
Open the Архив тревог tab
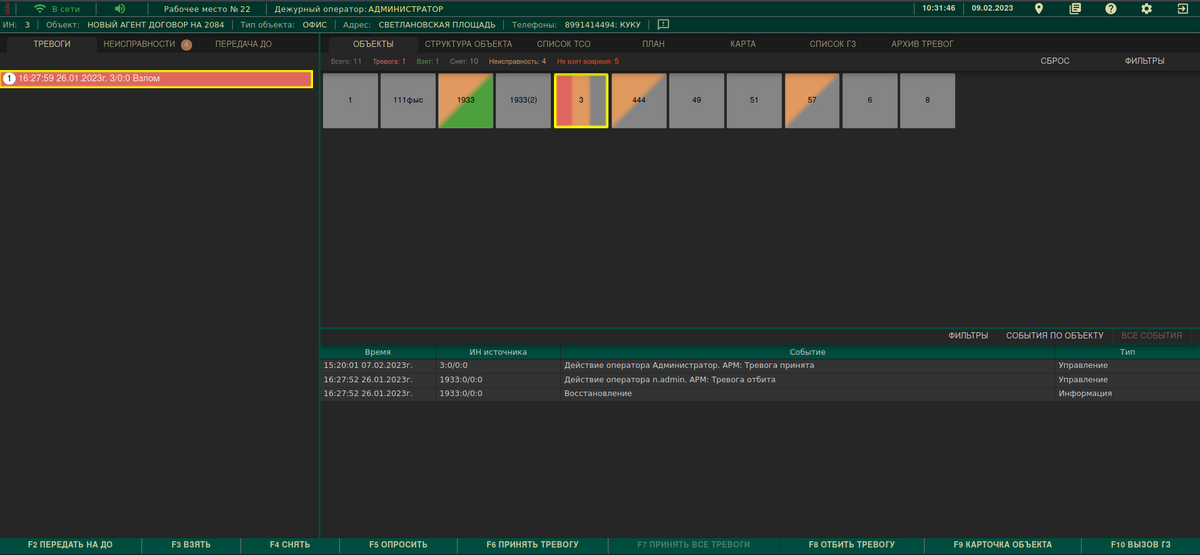922,44
